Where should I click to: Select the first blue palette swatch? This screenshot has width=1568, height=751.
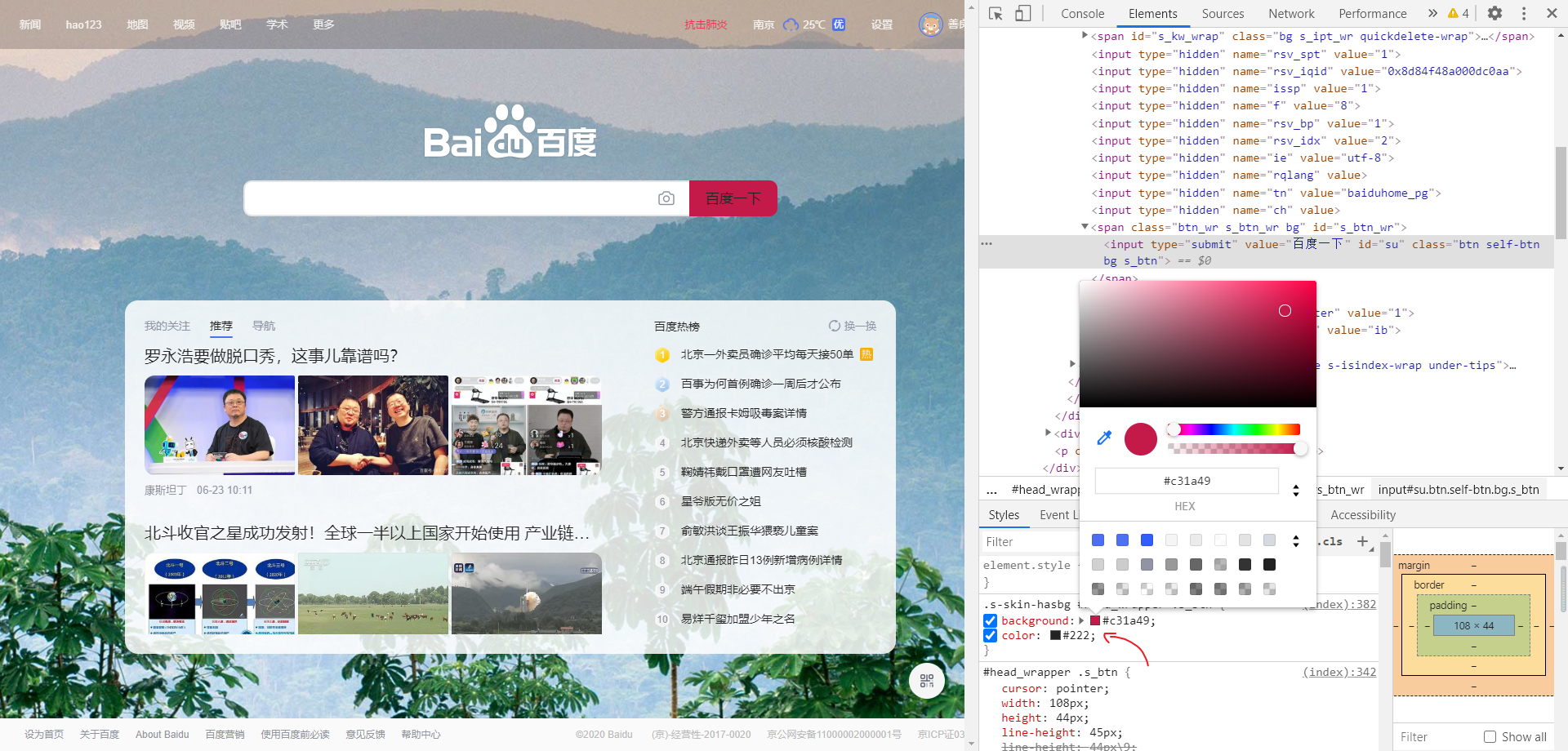click(x=1098, y=540)
